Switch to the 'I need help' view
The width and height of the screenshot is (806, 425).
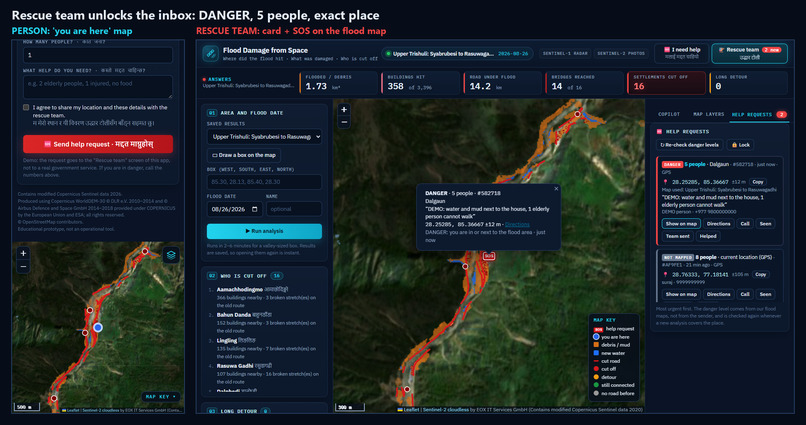(682, 53)
